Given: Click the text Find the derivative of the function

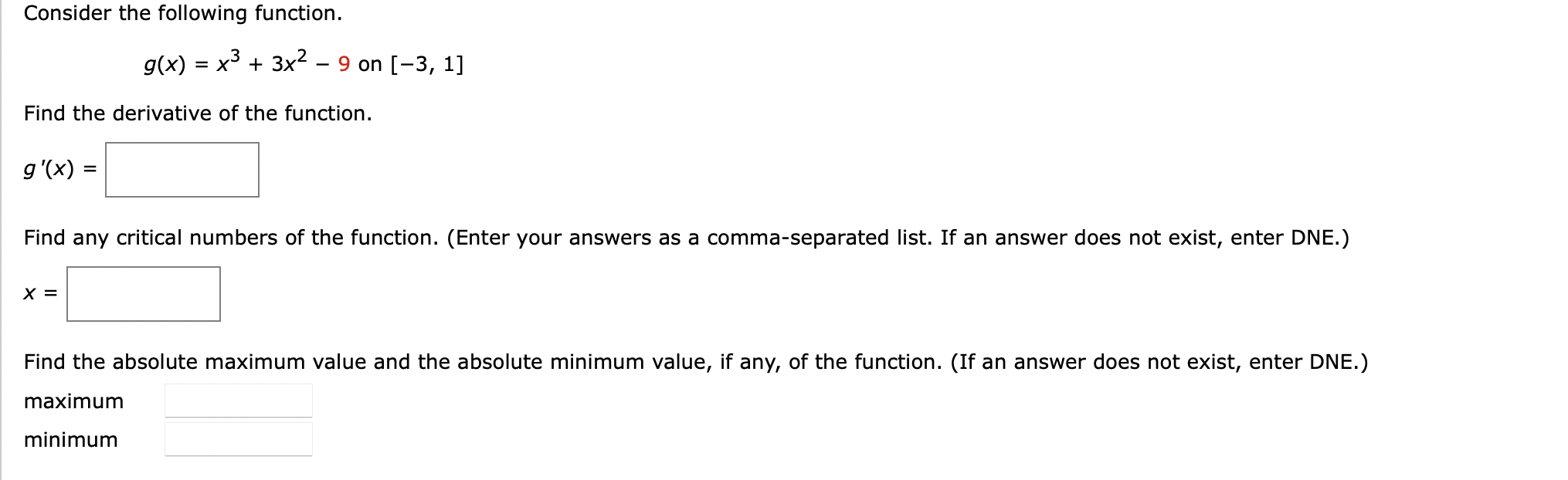Looking at the screenshot, I should 199,113.
